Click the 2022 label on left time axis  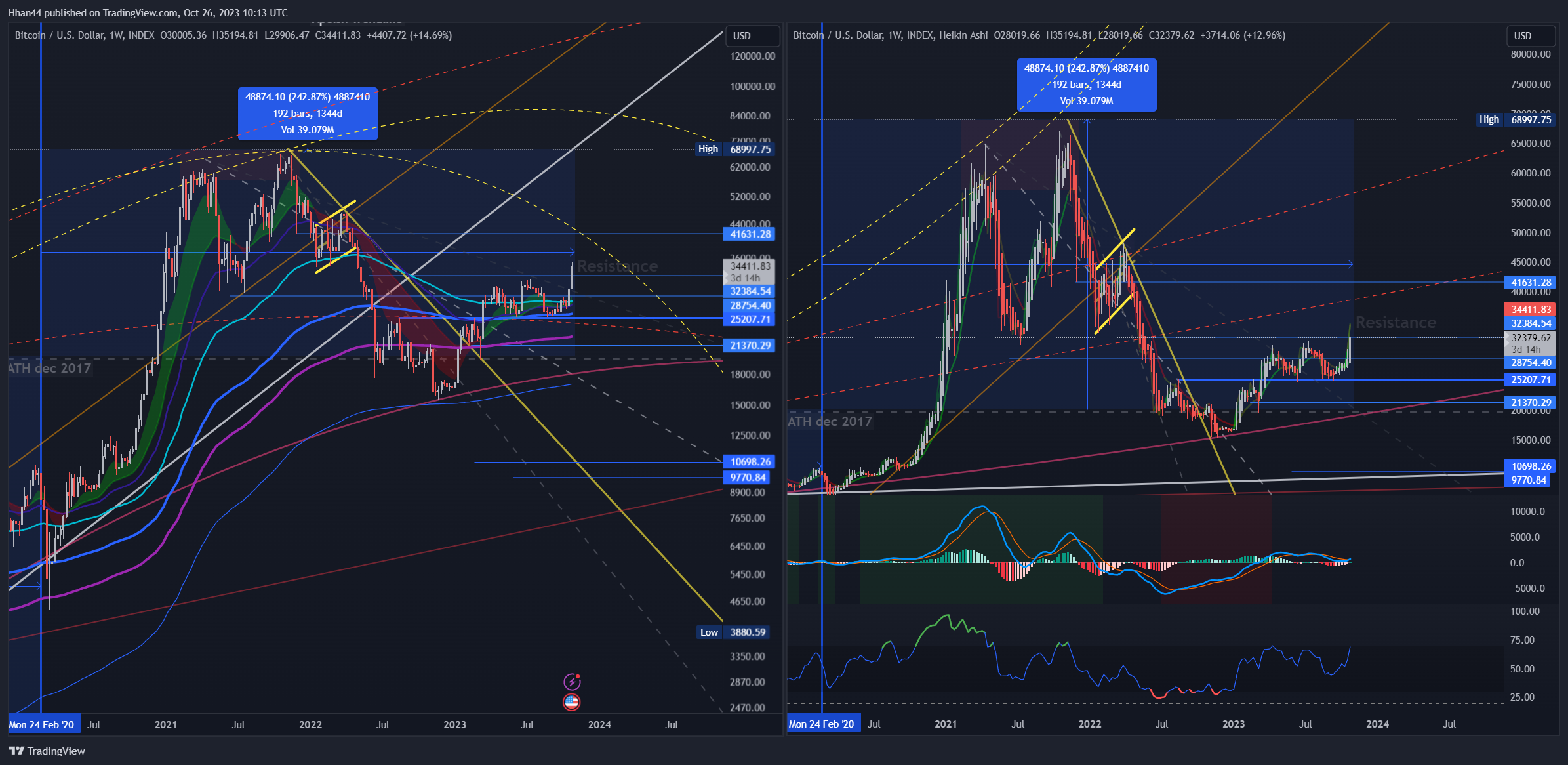click(x=310, y=725)
